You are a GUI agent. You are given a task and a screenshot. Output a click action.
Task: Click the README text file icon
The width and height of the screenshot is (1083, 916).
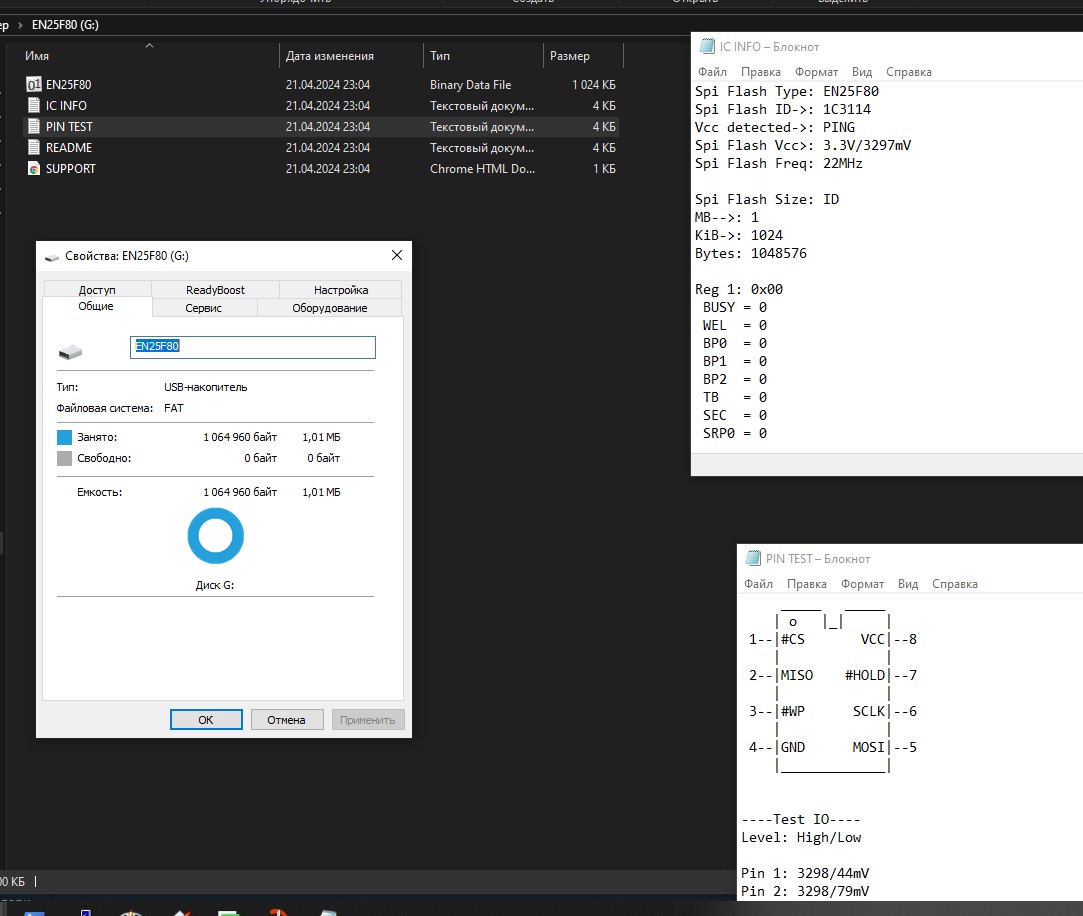click(x=34, y=147)
